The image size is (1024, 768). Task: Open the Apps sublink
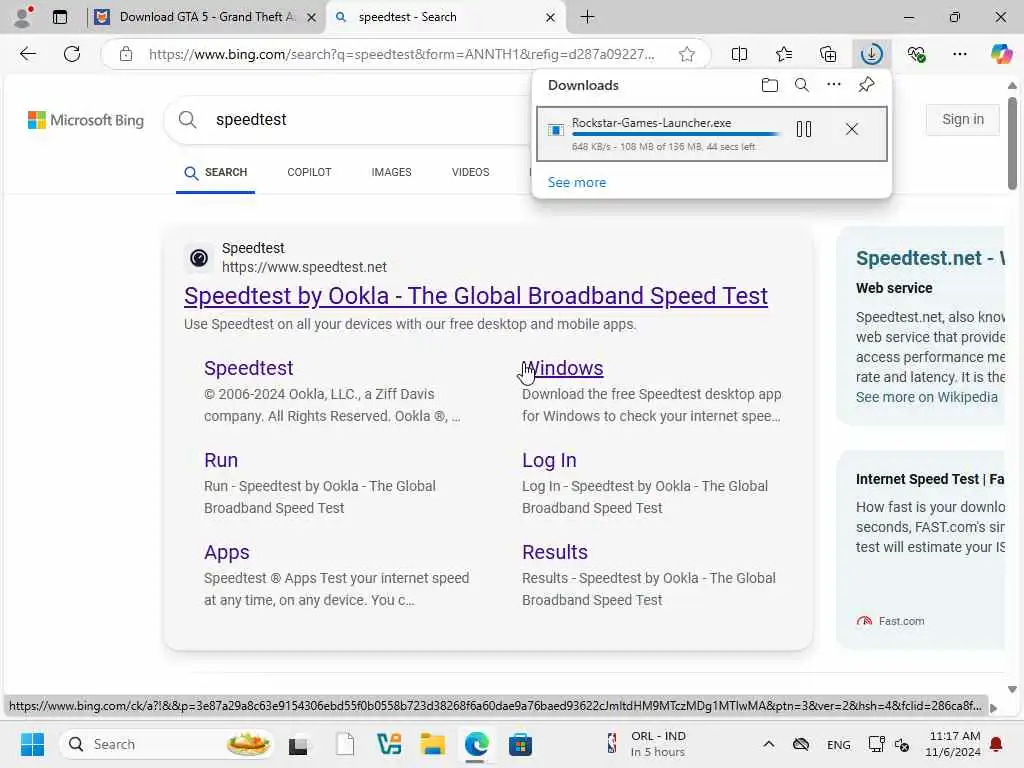coord(227,552)
